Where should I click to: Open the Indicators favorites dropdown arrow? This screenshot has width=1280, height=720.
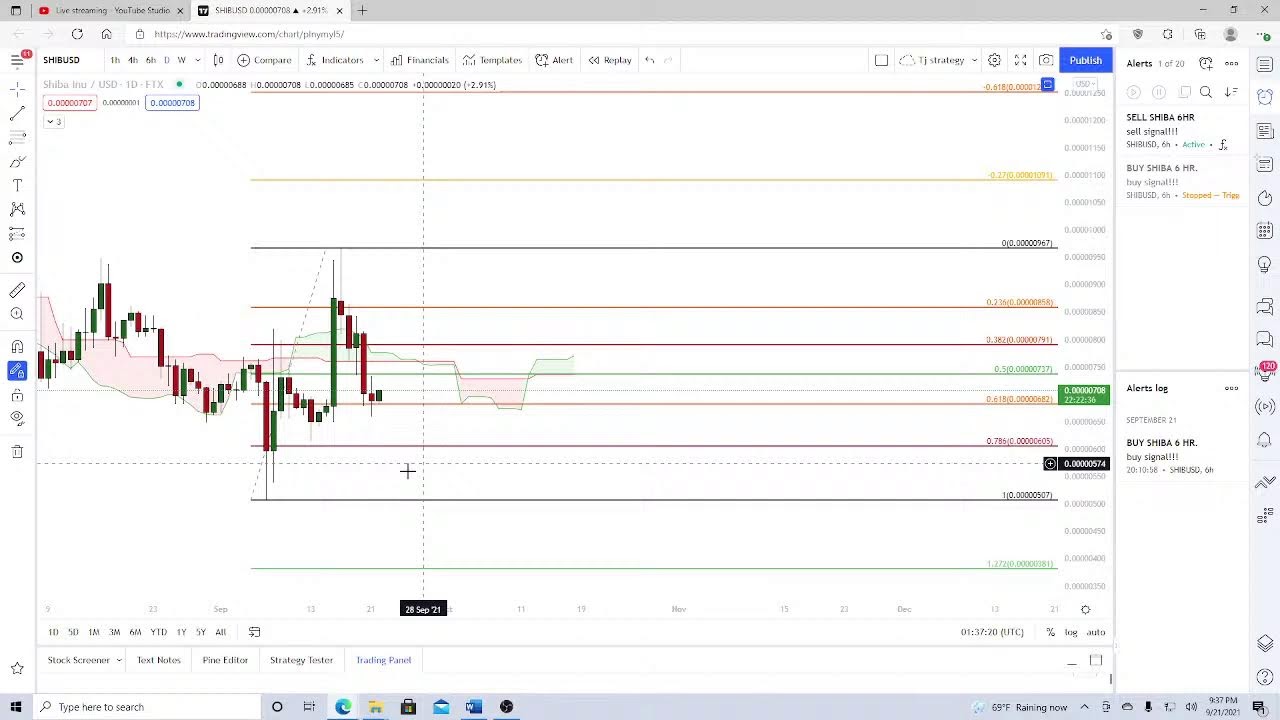click(376, 60)
